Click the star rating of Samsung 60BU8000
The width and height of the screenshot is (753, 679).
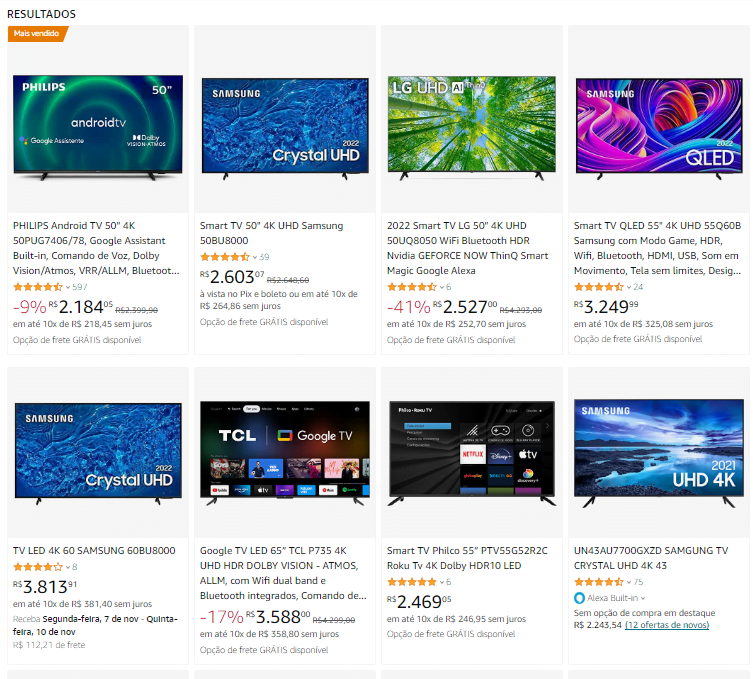coord(38,567)
